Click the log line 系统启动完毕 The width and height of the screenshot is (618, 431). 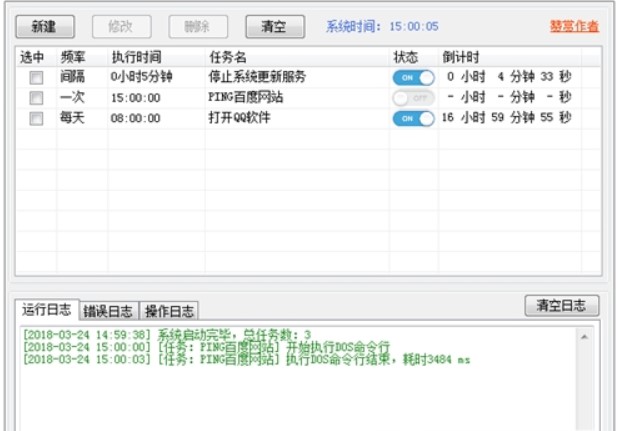166,335
